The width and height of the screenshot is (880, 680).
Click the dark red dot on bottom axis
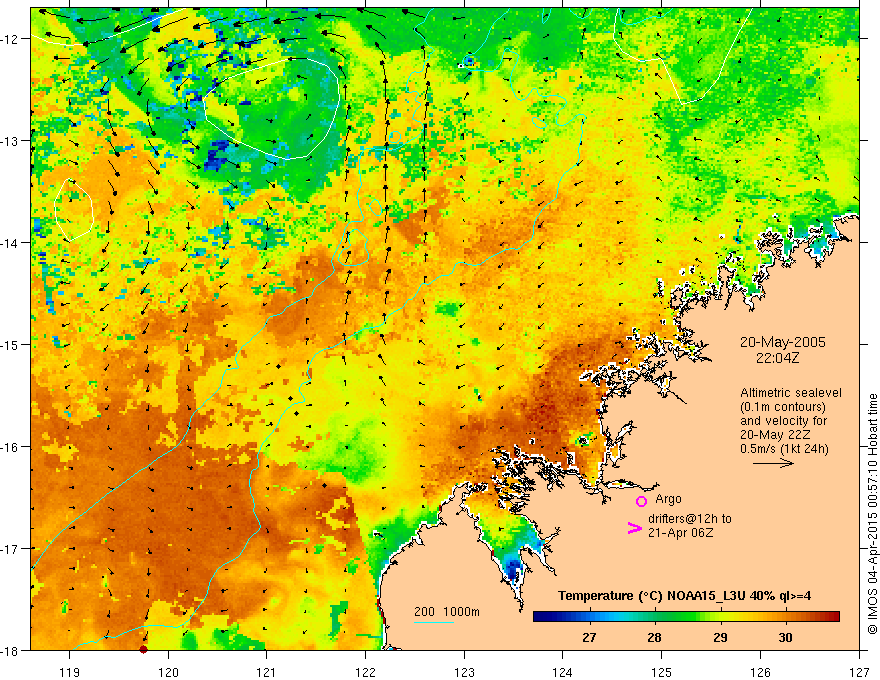(143, 649)
